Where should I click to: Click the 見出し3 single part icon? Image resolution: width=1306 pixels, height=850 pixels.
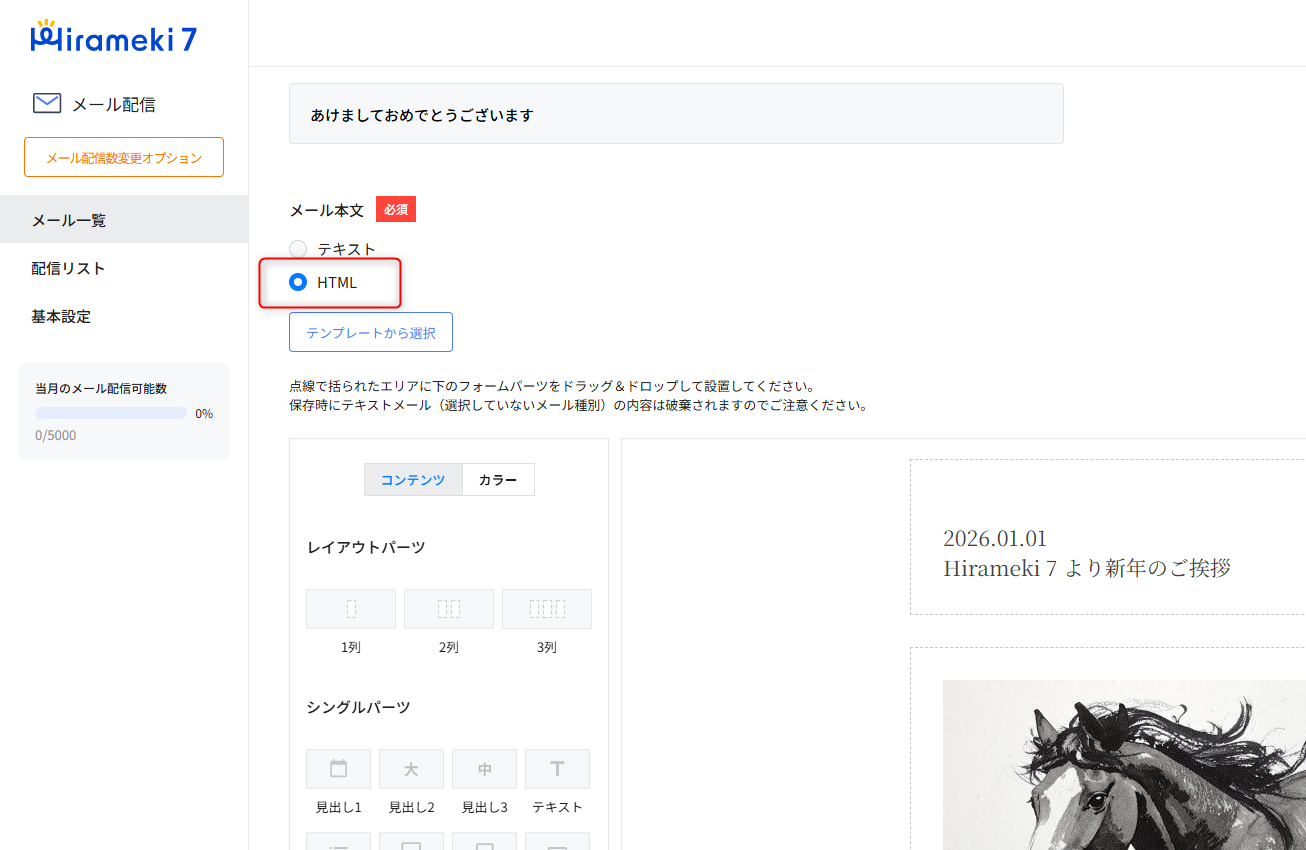484,769
